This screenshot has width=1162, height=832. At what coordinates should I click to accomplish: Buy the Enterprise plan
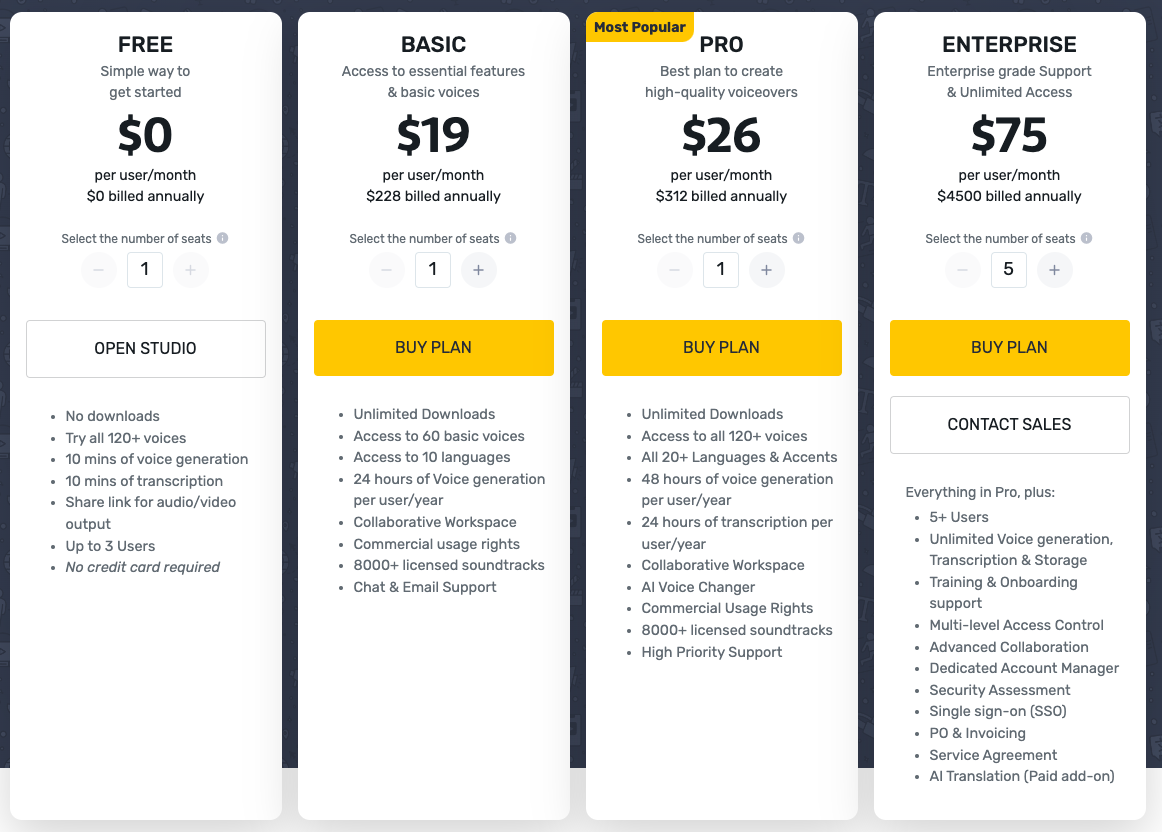pyautogui.click(x=1010, y=348)
